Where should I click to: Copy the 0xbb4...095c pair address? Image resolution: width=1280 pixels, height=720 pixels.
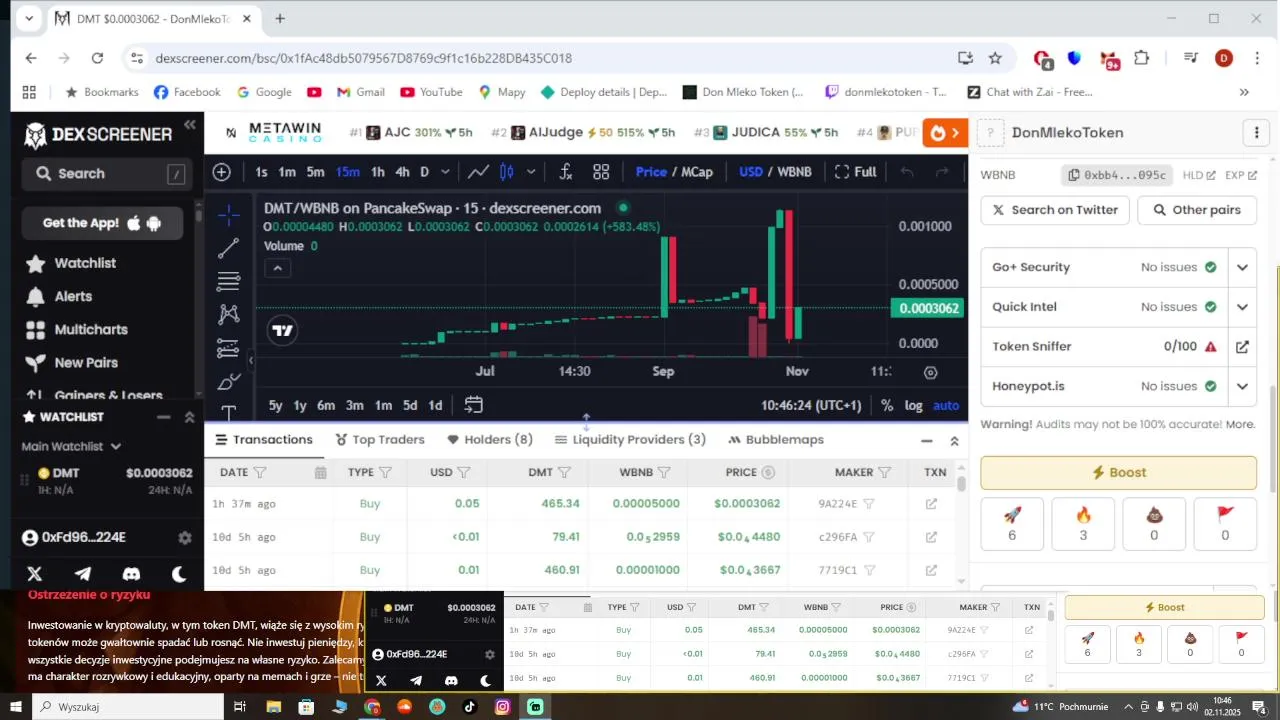(1116, 175)
